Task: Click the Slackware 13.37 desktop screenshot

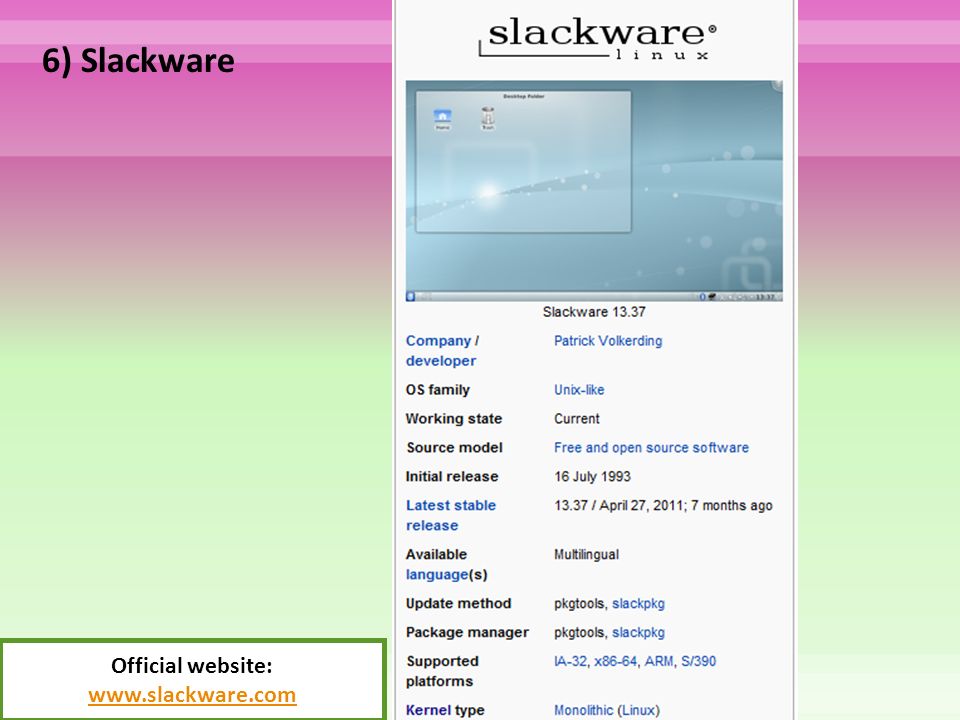Action: [594, 191]
